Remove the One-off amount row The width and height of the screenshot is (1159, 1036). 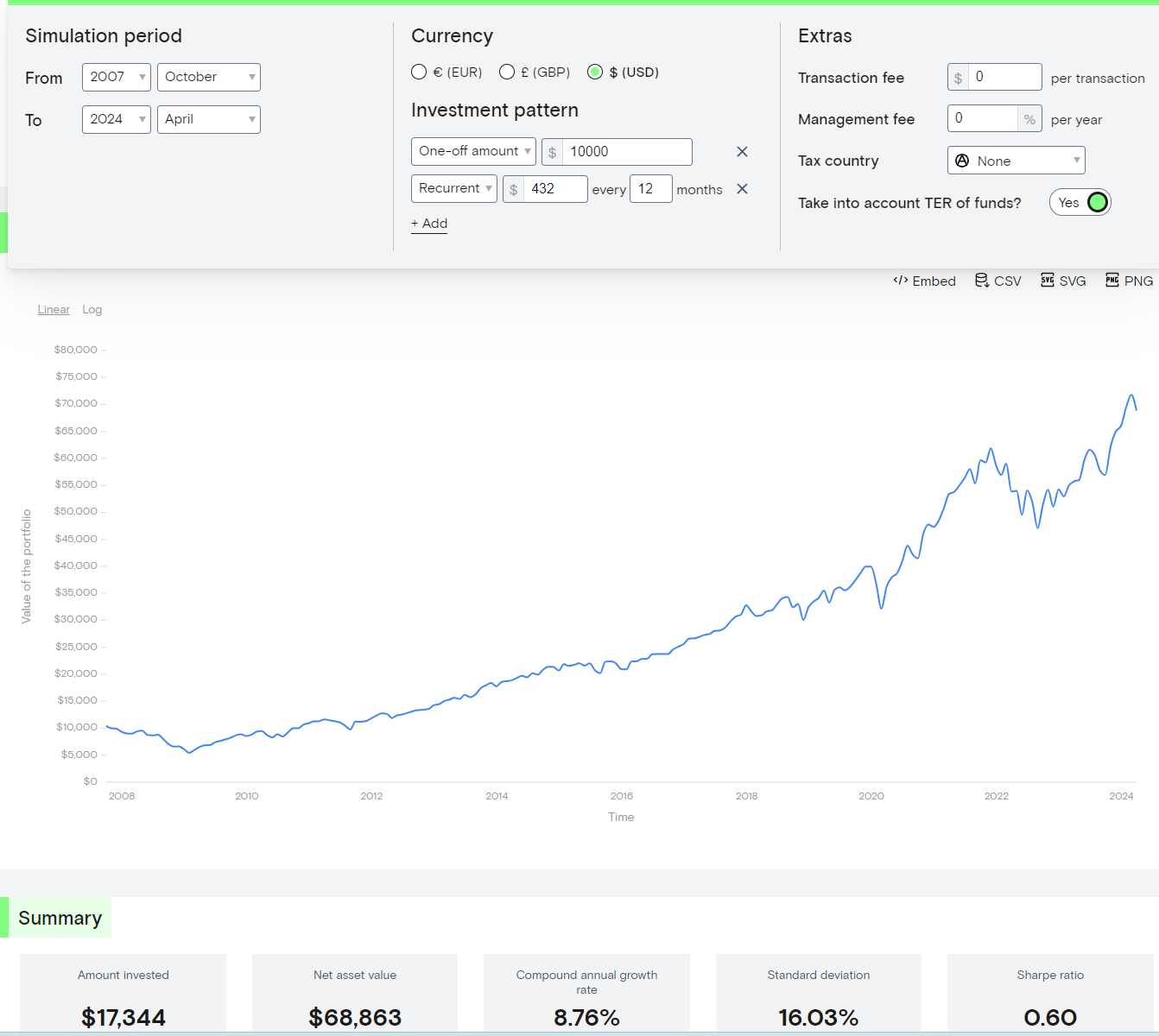point(742,152)
